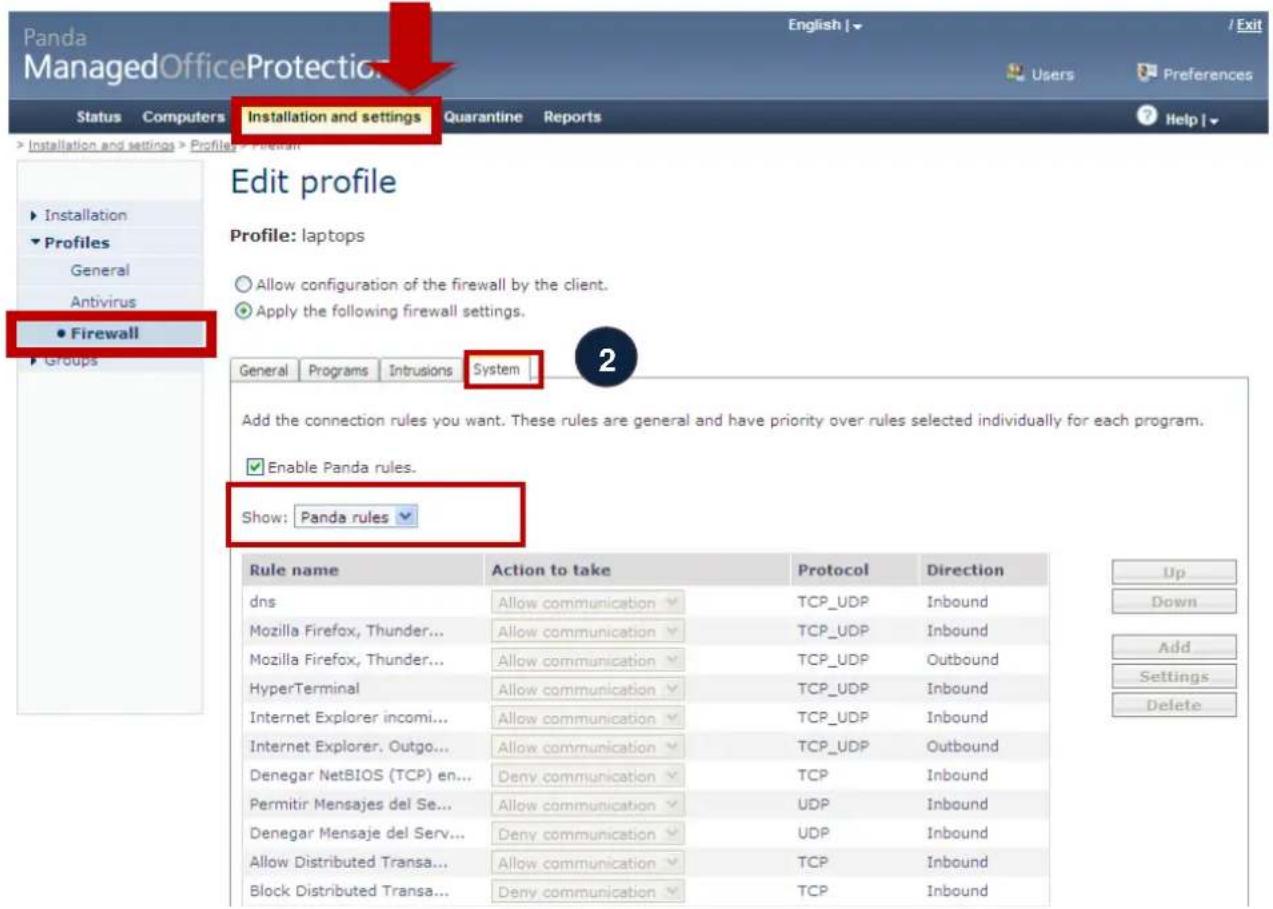Switch to the System tab
1273x909 pixels.
[497, 369]
